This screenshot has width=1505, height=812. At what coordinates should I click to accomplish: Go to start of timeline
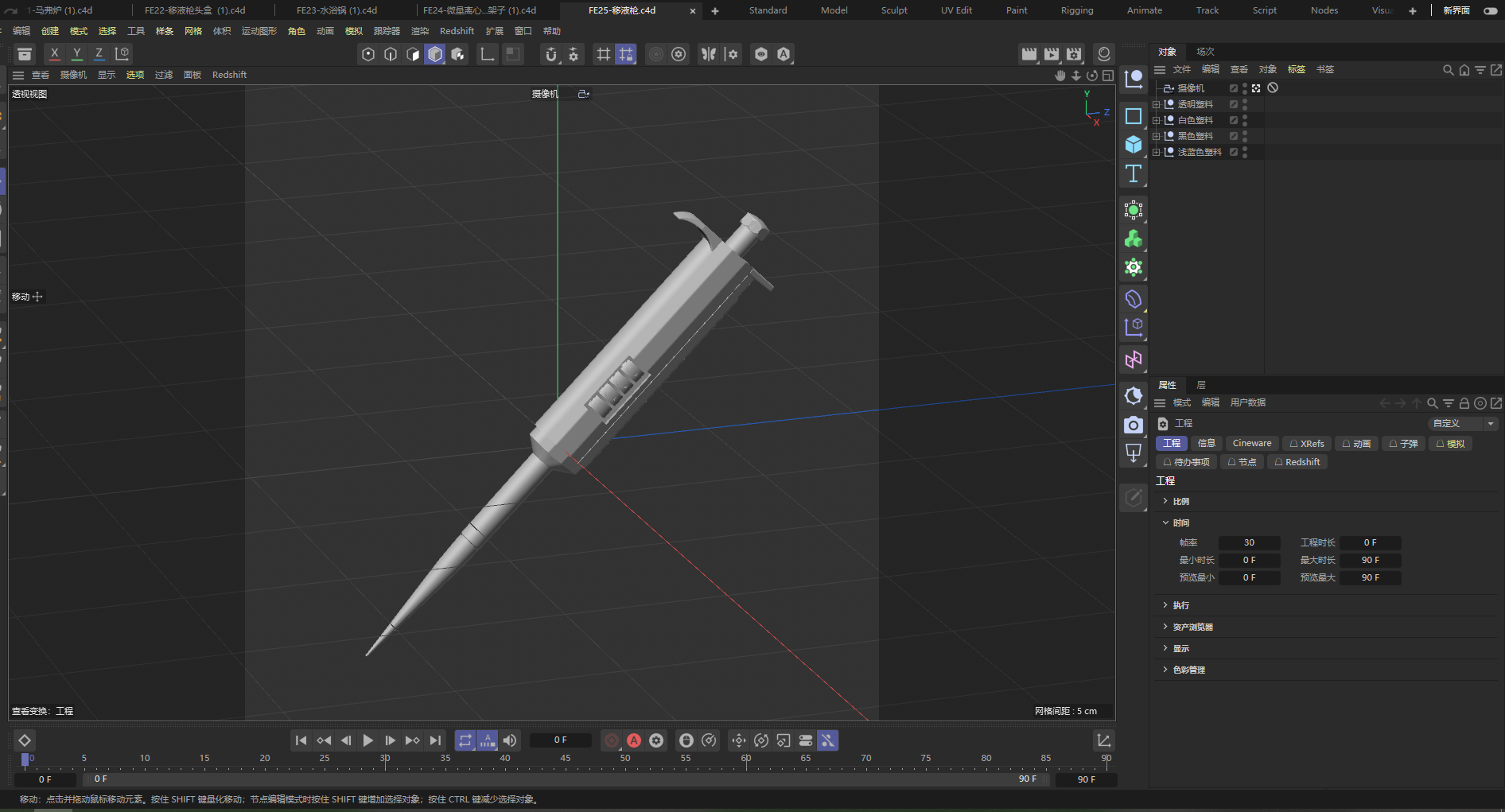[301, 740]
